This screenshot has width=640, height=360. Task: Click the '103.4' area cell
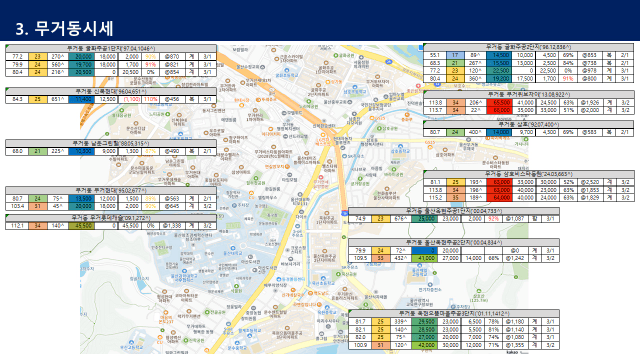point(17,206)
